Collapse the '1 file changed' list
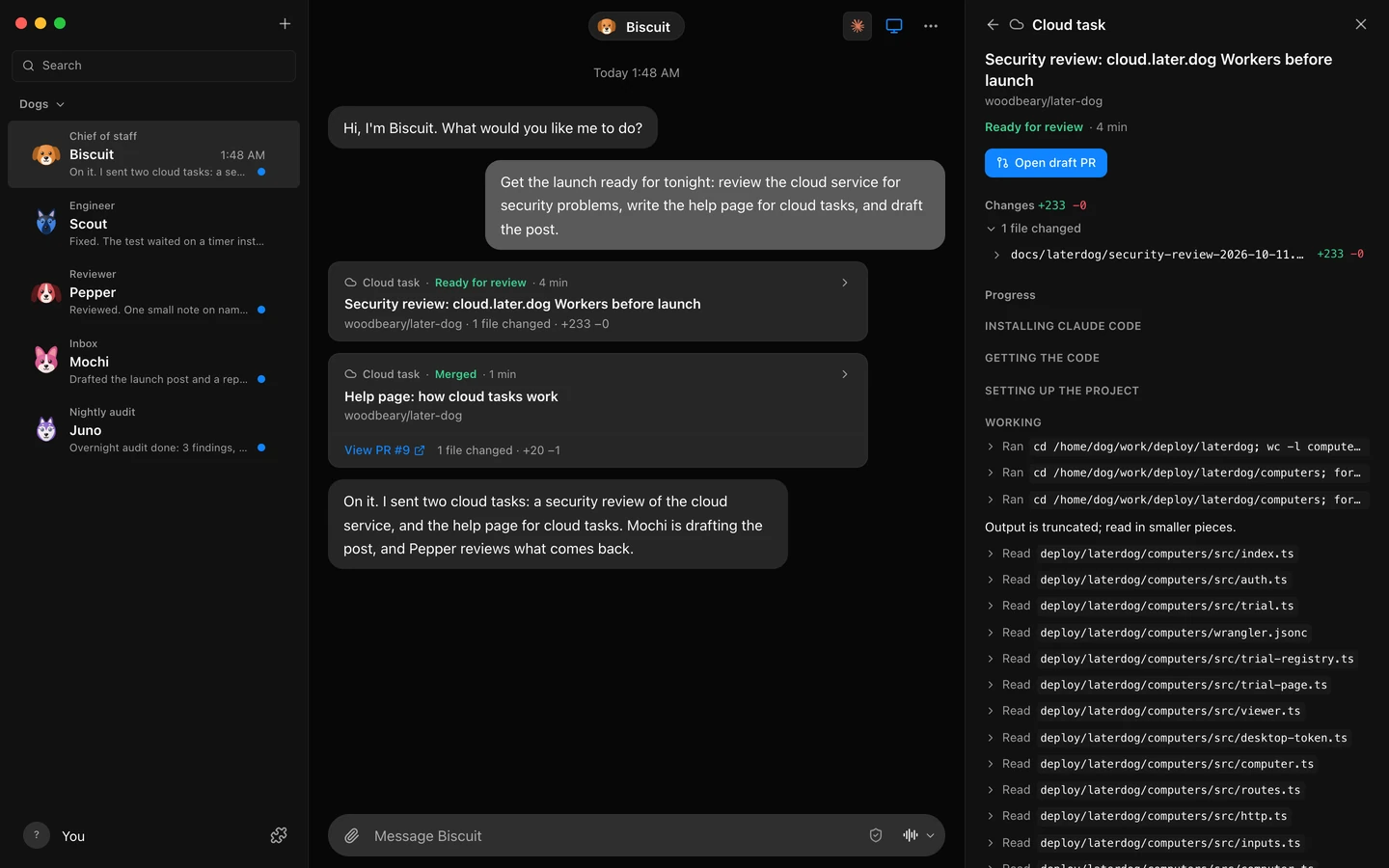Screen dimensions: 1389x868 click(x=991, y=229)
